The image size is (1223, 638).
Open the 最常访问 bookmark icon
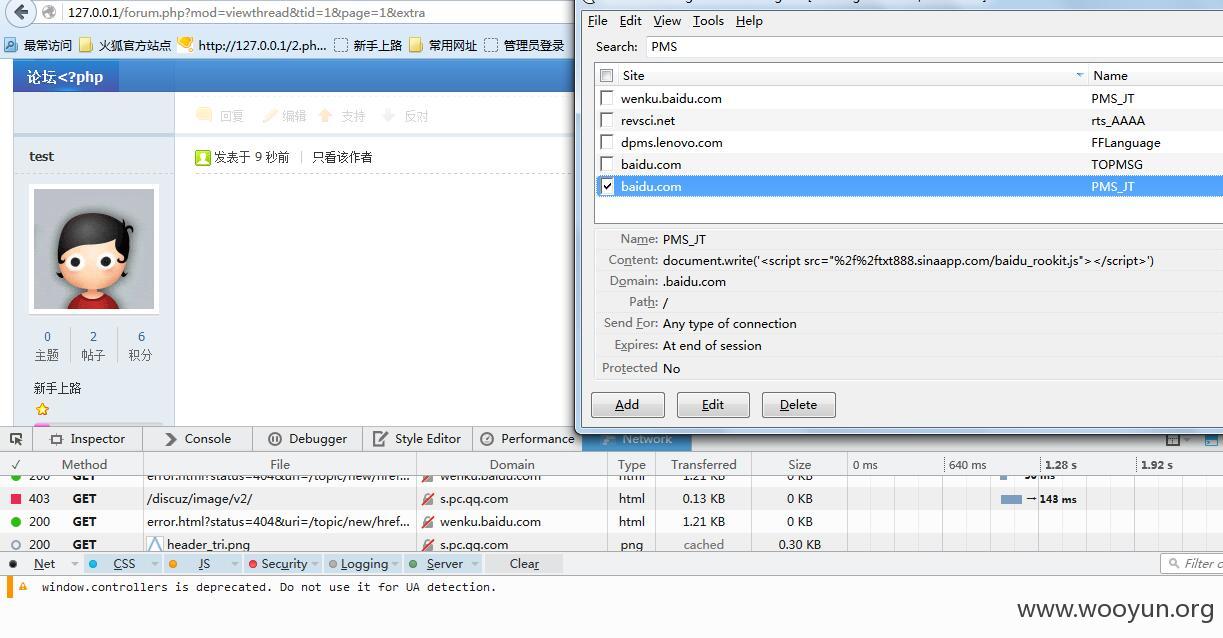coord(11,45)
